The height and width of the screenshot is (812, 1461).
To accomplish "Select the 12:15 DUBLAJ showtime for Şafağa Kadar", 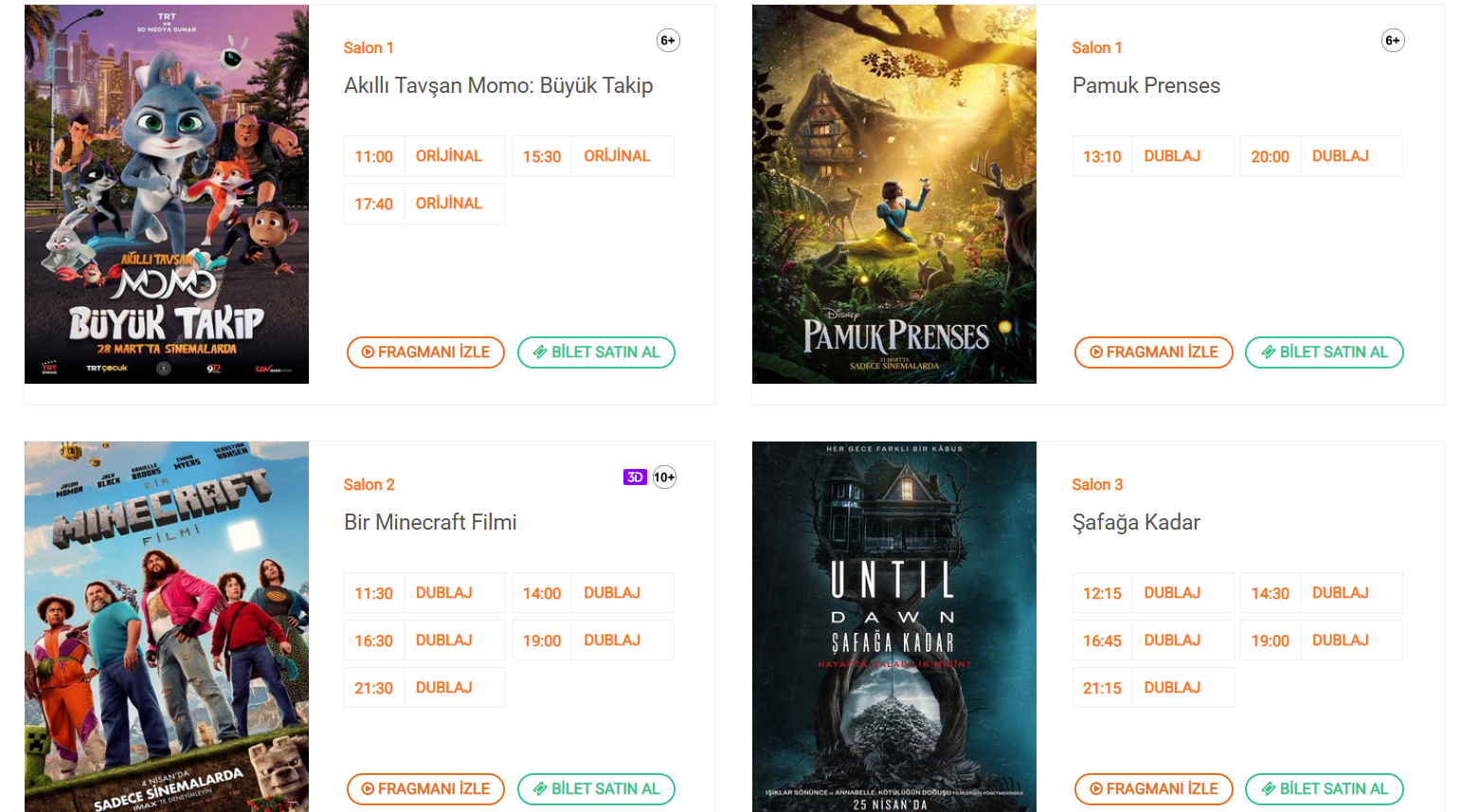I will tap(1153, 593).
